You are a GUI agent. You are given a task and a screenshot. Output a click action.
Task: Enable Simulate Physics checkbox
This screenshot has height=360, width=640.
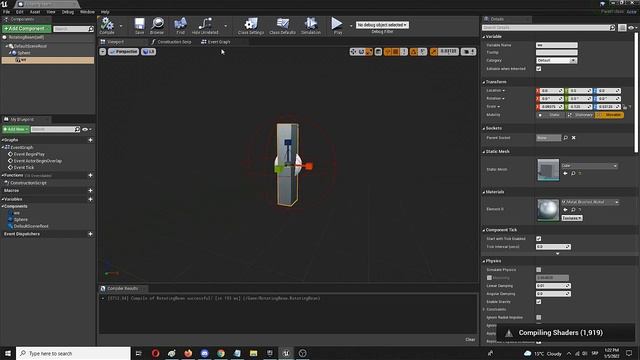click(539, 270)
